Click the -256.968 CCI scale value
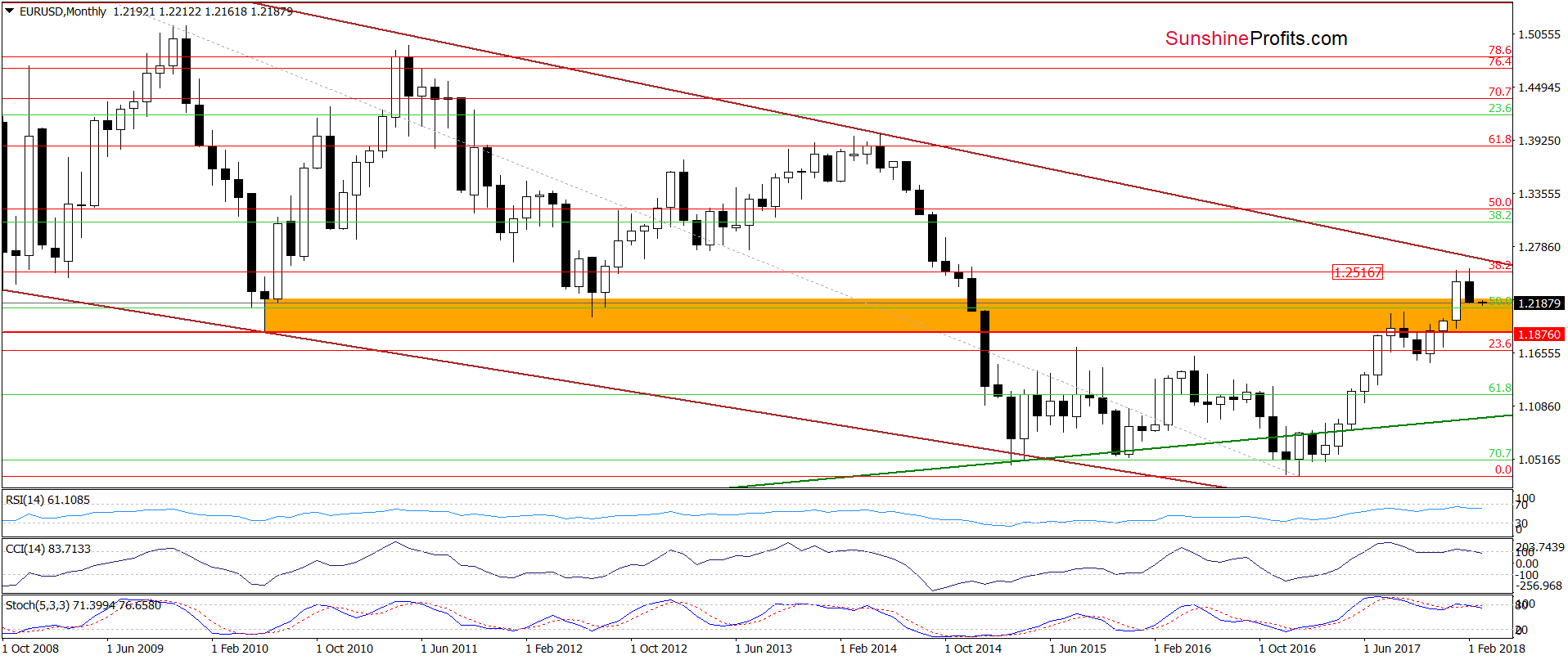The image size is (1568, 660). click(1539, 586)
